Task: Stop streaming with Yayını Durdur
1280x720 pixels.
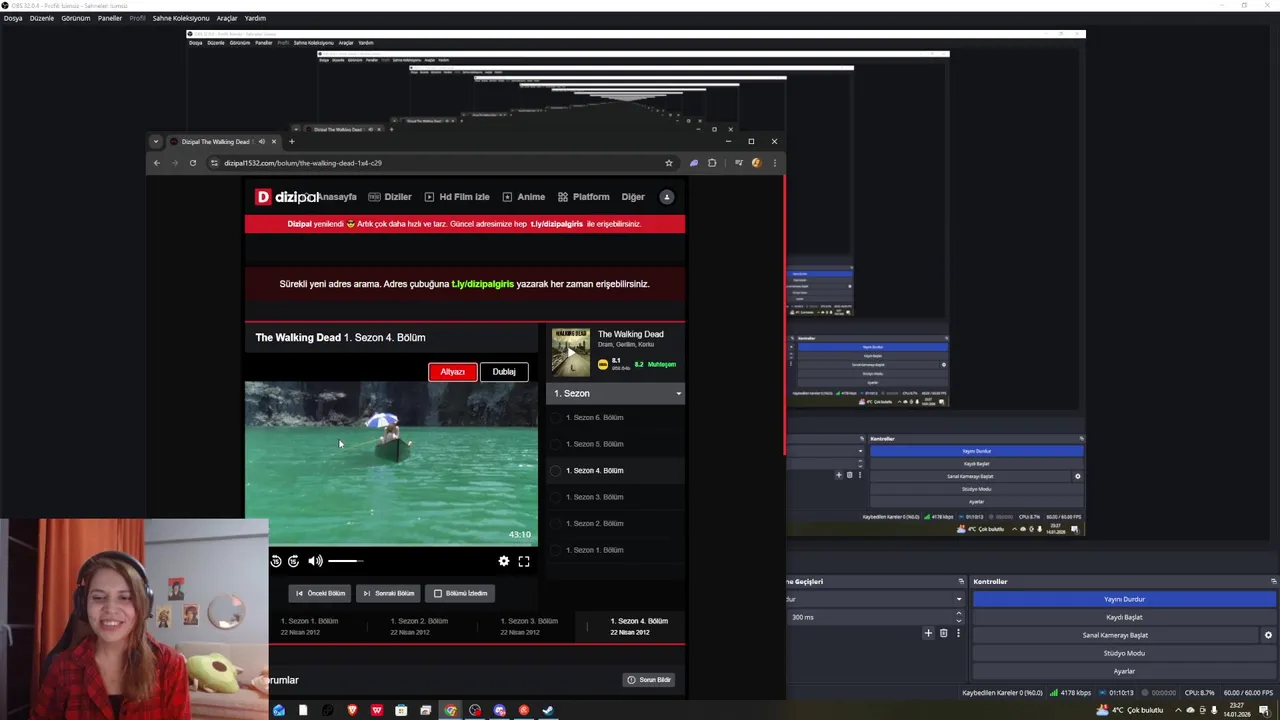Action: click(1124, 599)
